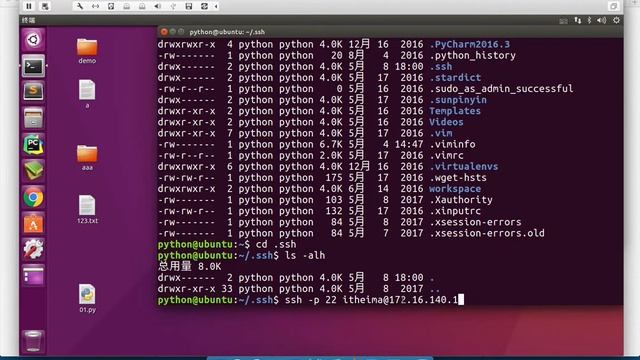640x360 pixels.
Task: Click the 总用量 8.0K output line
Action: [189, 267]
